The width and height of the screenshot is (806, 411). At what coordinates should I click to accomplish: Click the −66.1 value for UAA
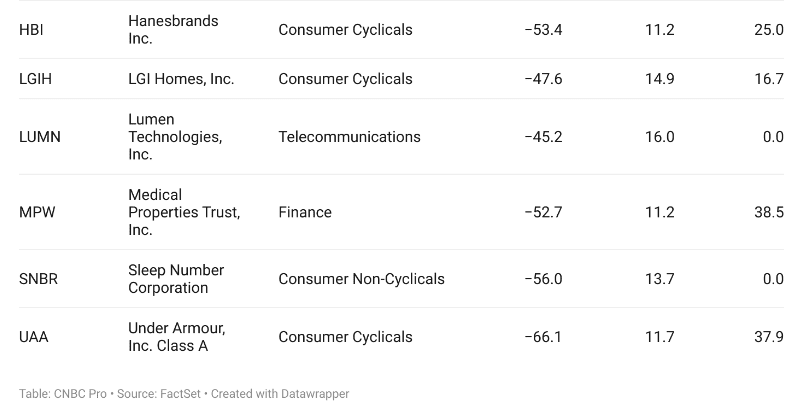tap(543, 337)
